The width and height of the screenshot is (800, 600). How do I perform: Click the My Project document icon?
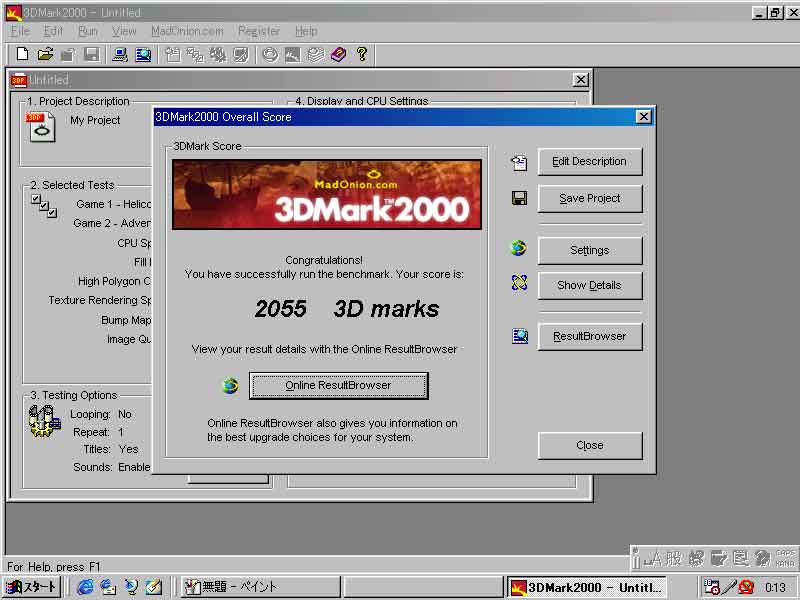click(40, 127)
